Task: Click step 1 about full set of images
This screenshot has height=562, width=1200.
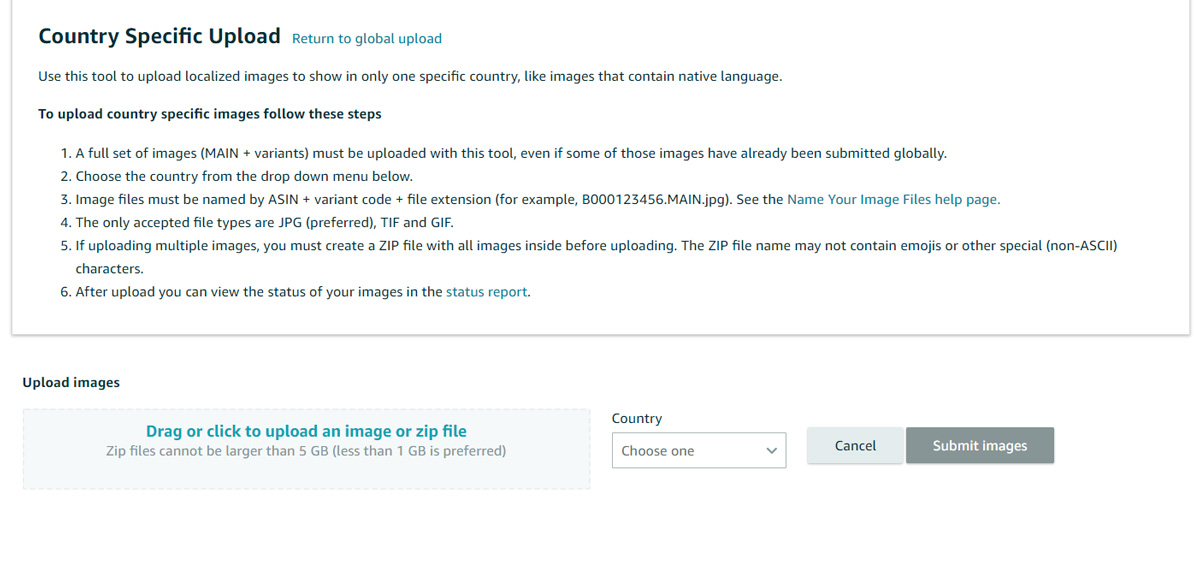Action: (510, 153)
